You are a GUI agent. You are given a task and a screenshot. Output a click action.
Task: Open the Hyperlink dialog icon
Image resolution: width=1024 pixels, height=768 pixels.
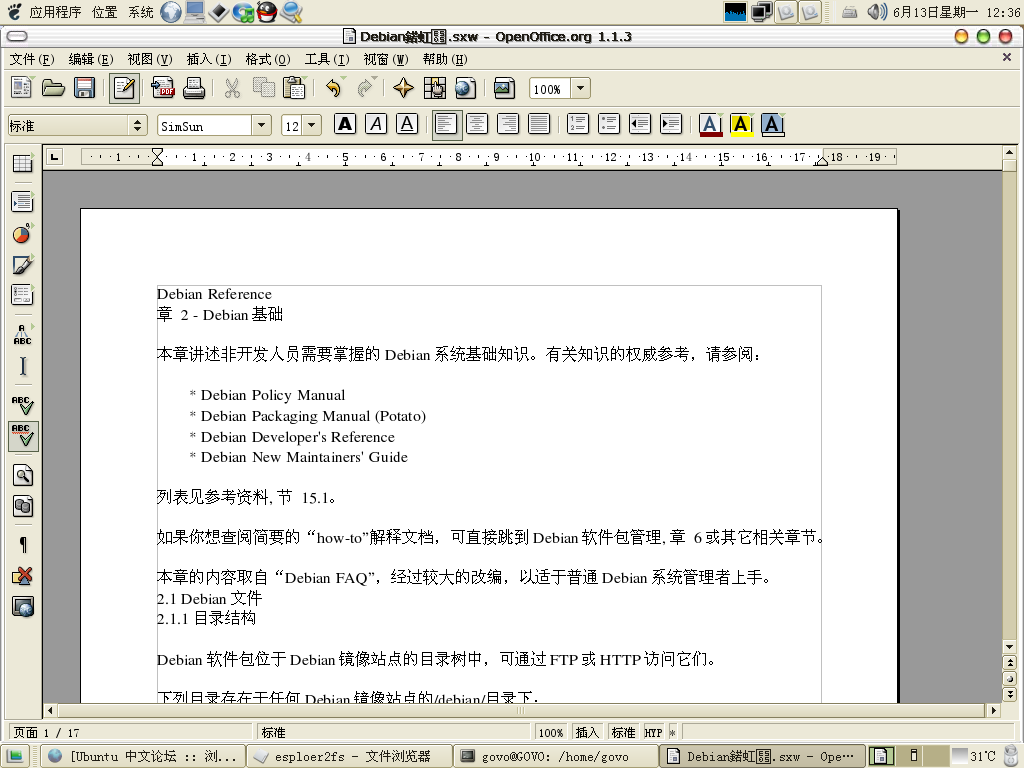pyautogui.click(x=466, y=88)
